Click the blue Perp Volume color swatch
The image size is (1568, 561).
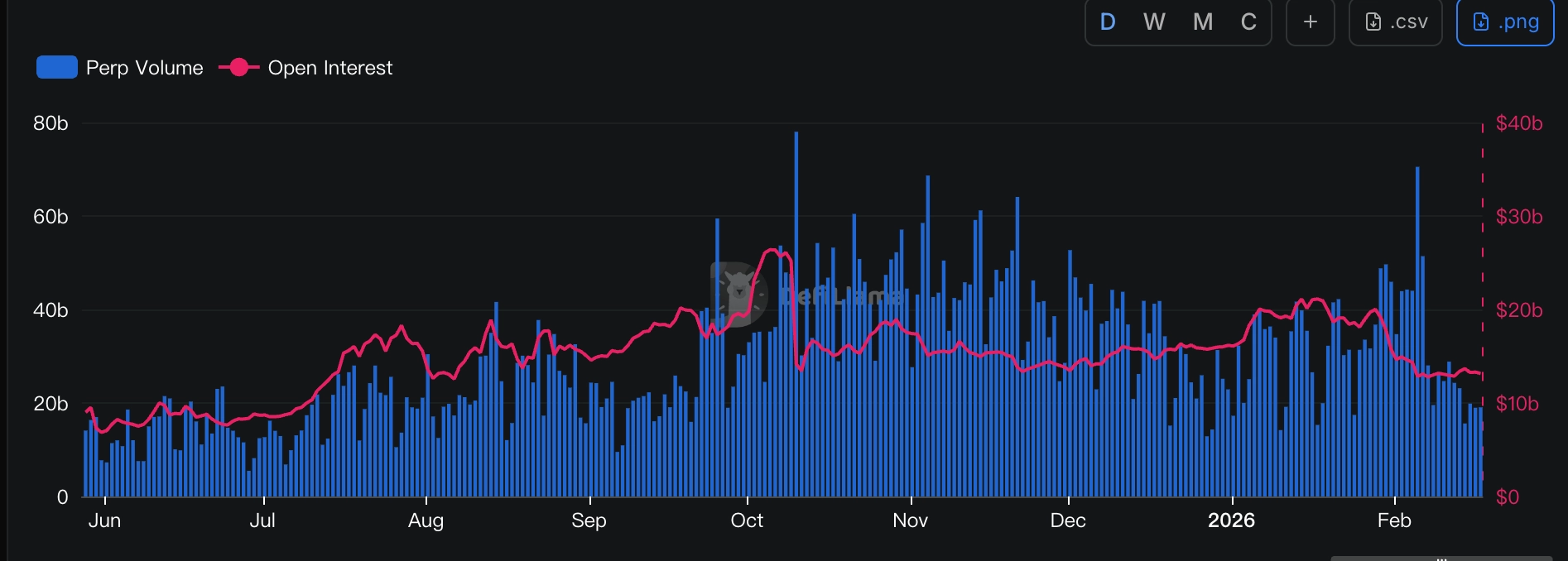[x=57, y=68]
